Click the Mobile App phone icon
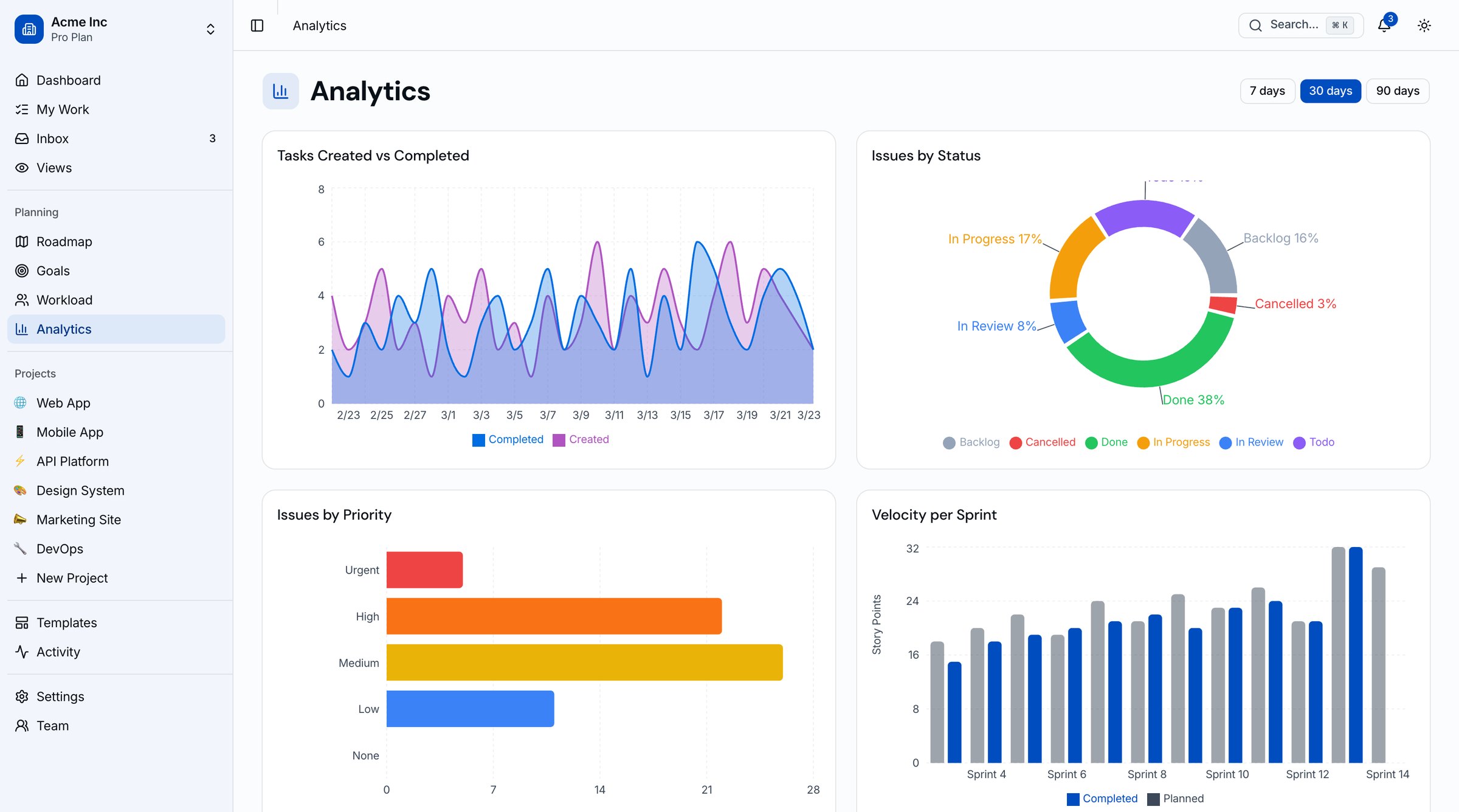 [x=21, y=432]
